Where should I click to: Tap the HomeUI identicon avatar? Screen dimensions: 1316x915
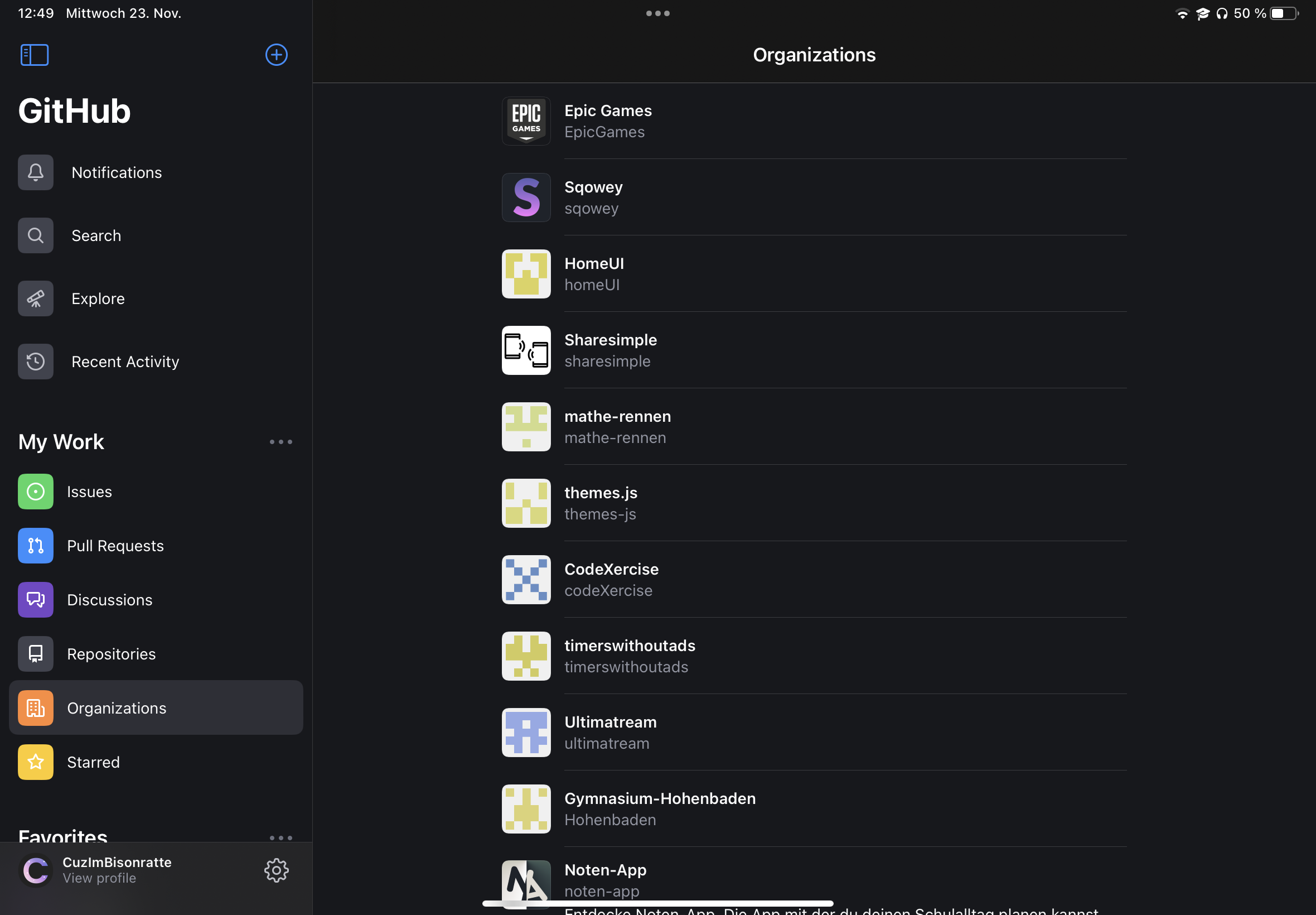tap(526, 274)
